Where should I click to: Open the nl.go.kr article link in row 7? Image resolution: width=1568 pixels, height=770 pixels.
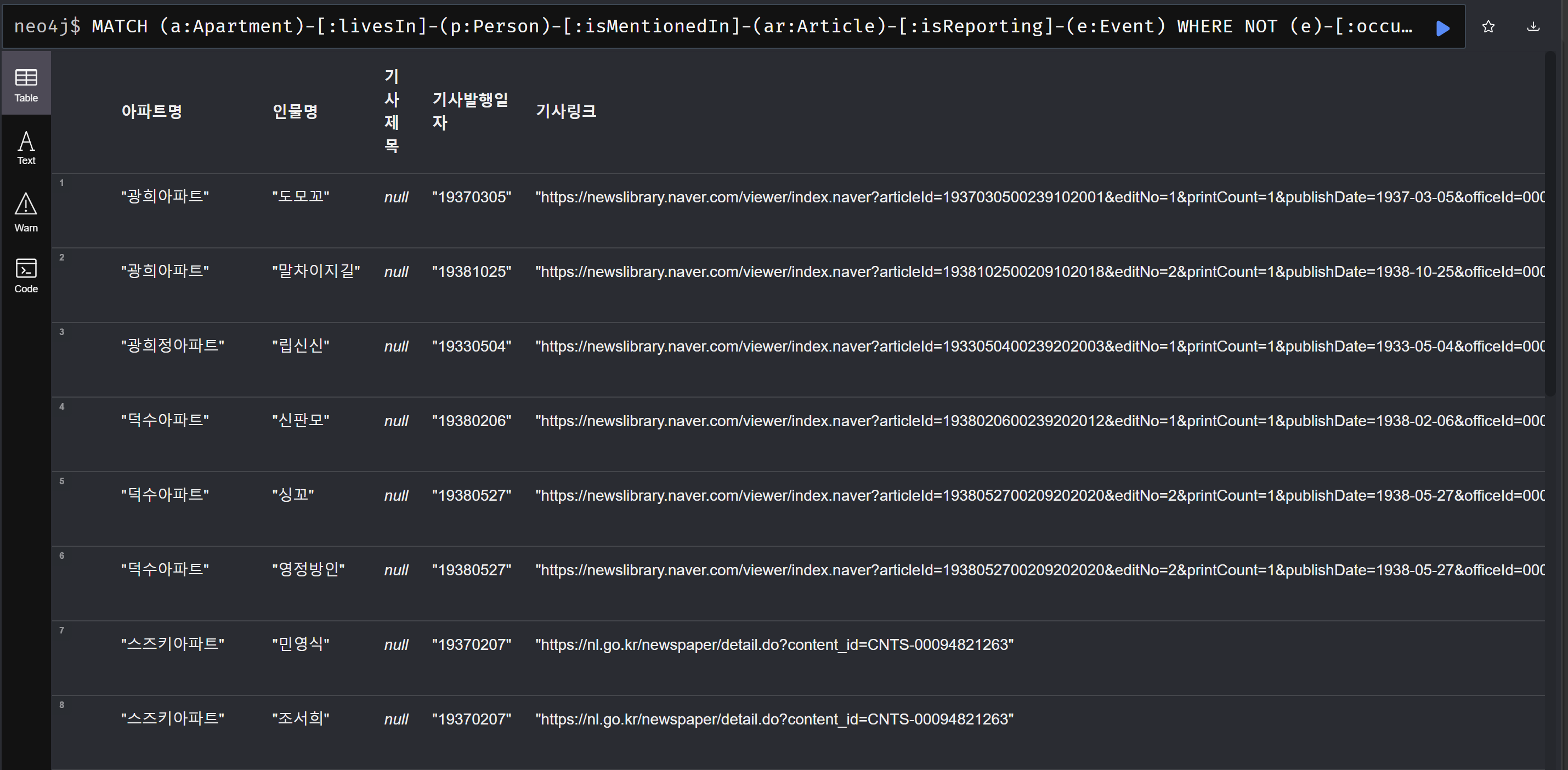point(774,644)
